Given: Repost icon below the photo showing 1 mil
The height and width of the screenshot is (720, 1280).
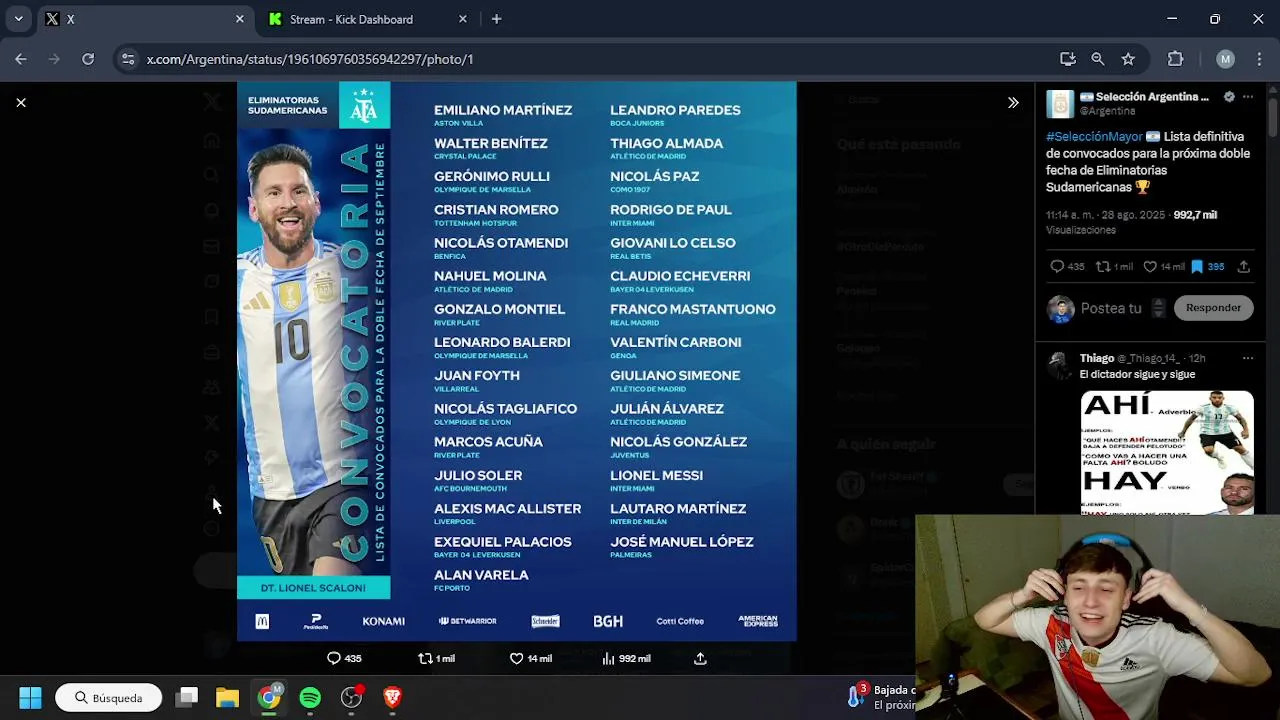Looking at the screenshot, I should pyautogui.click(x=425, y=658).
